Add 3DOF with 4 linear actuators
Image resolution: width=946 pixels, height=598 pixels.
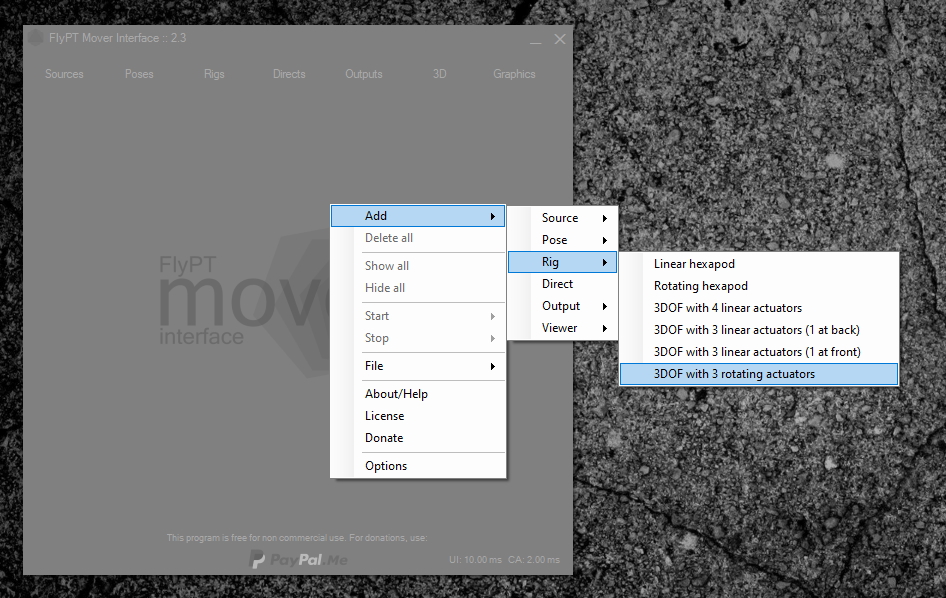pos(759,308)
